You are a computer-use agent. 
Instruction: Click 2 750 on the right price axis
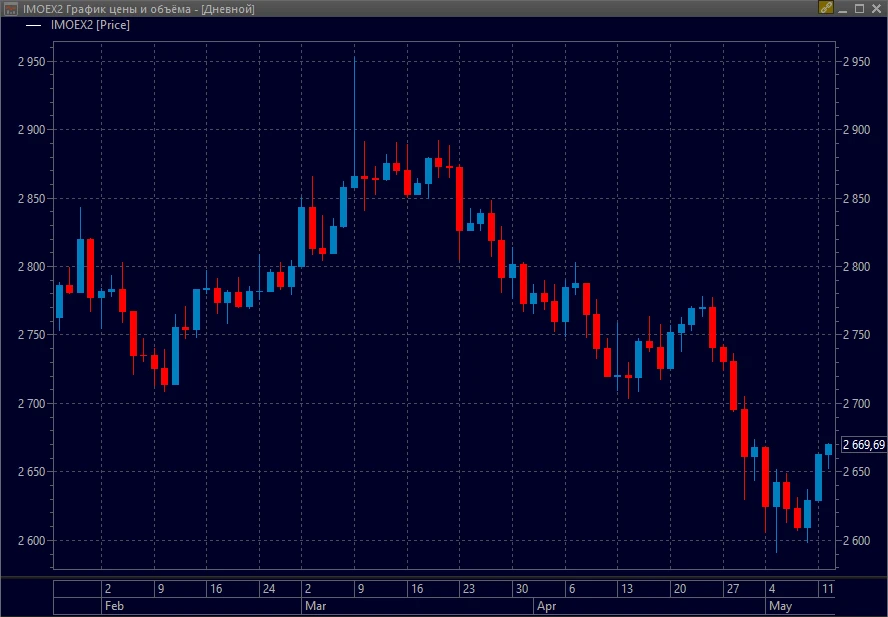point(856,335)
